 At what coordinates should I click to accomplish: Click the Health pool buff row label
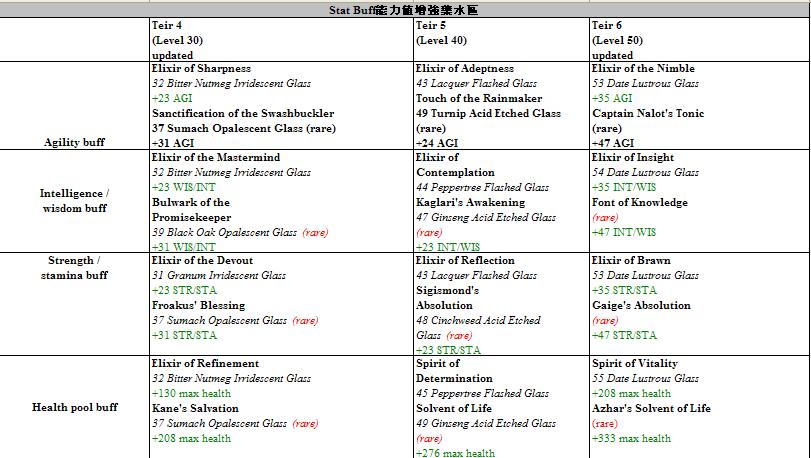pos(74,408)
